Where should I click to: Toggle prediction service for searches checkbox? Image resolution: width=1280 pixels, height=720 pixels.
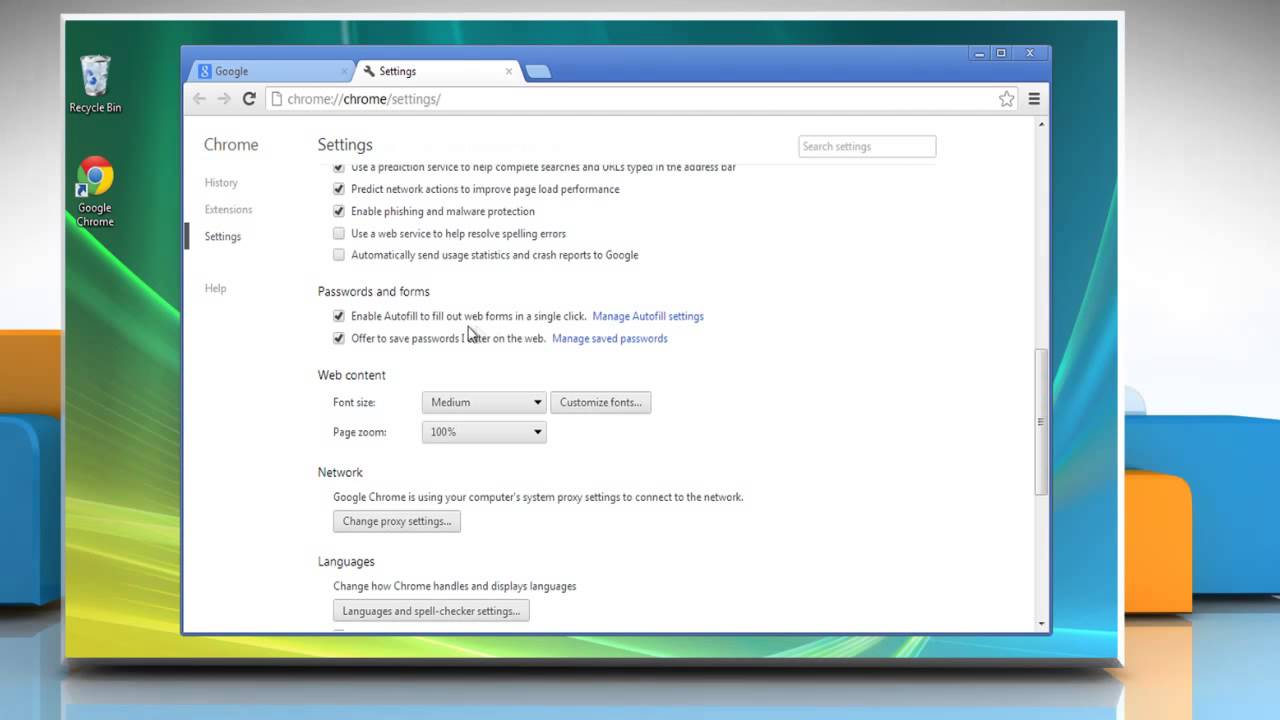coord(339,167)
